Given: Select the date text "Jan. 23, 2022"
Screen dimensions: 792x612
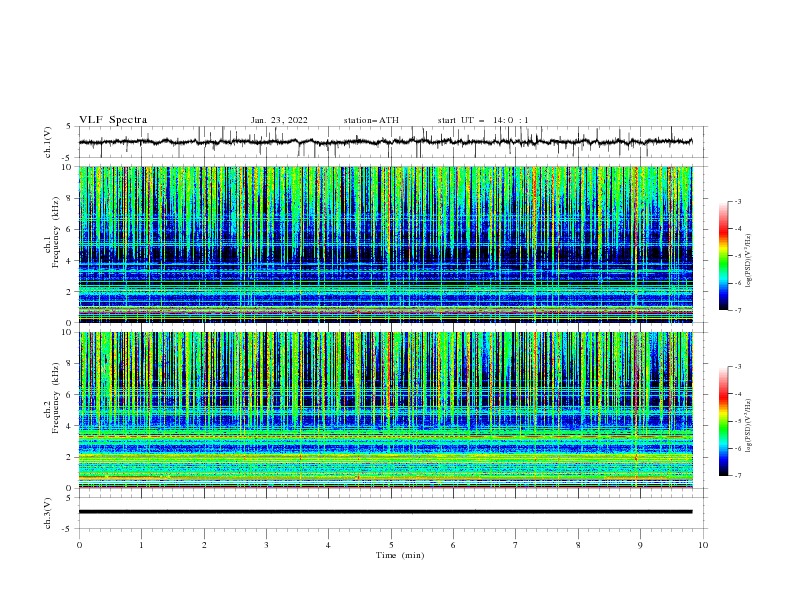Looking at the screenshot, I should coord(279,120).
